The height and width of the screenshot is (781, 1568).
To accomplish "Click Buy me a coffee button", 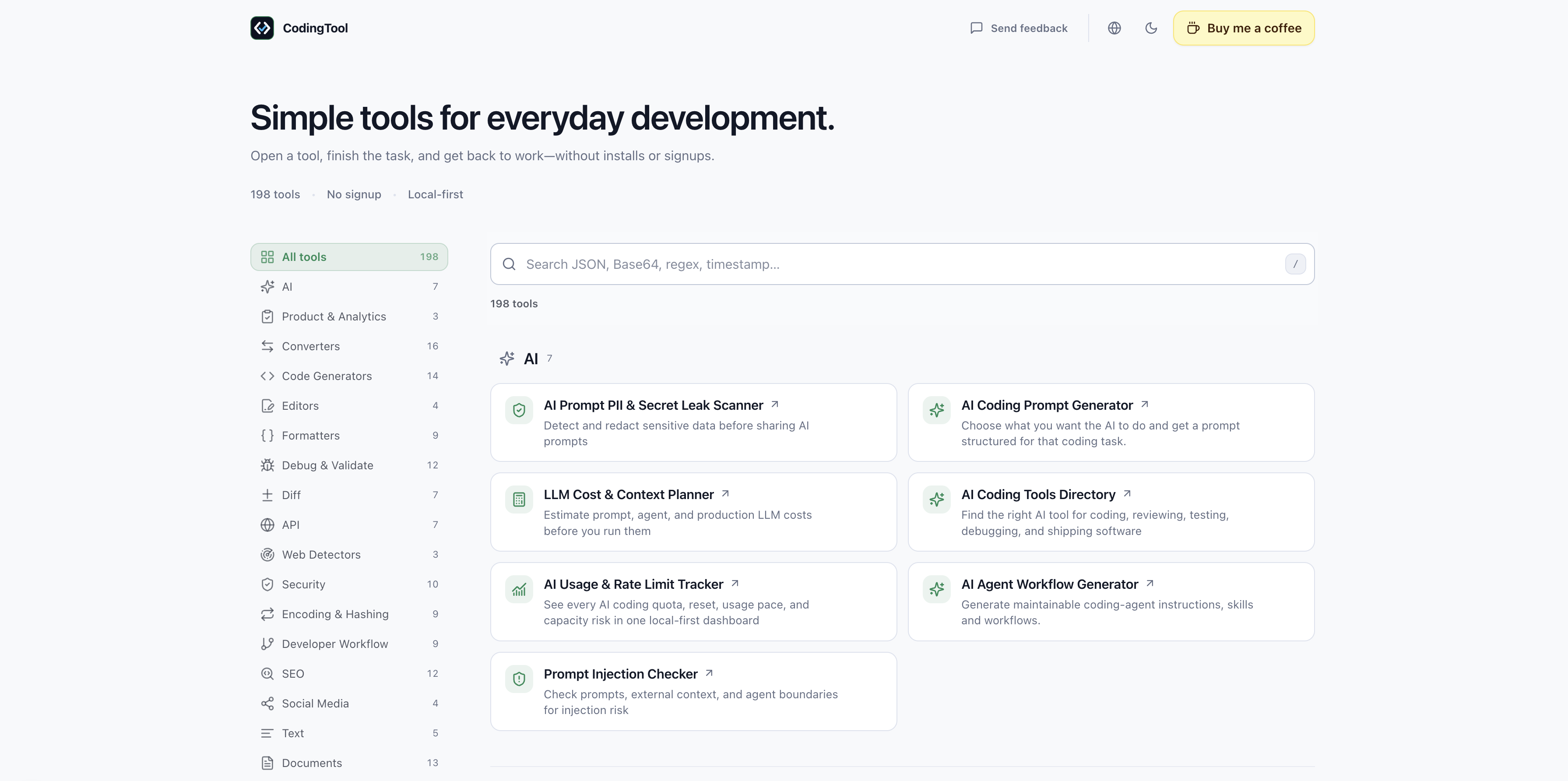I will pyautogui.click(x=1244, y=28).
